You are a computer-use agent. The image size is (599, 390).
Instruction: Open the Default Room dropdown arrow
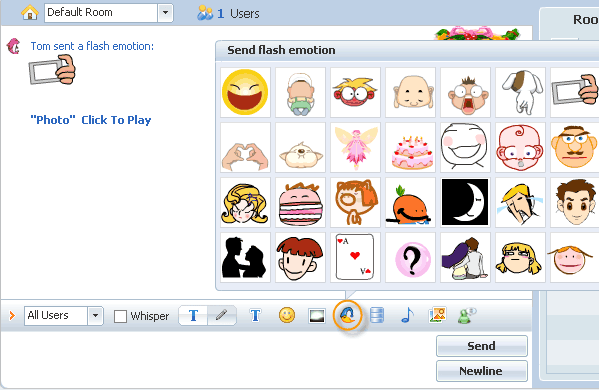[165, 13]
